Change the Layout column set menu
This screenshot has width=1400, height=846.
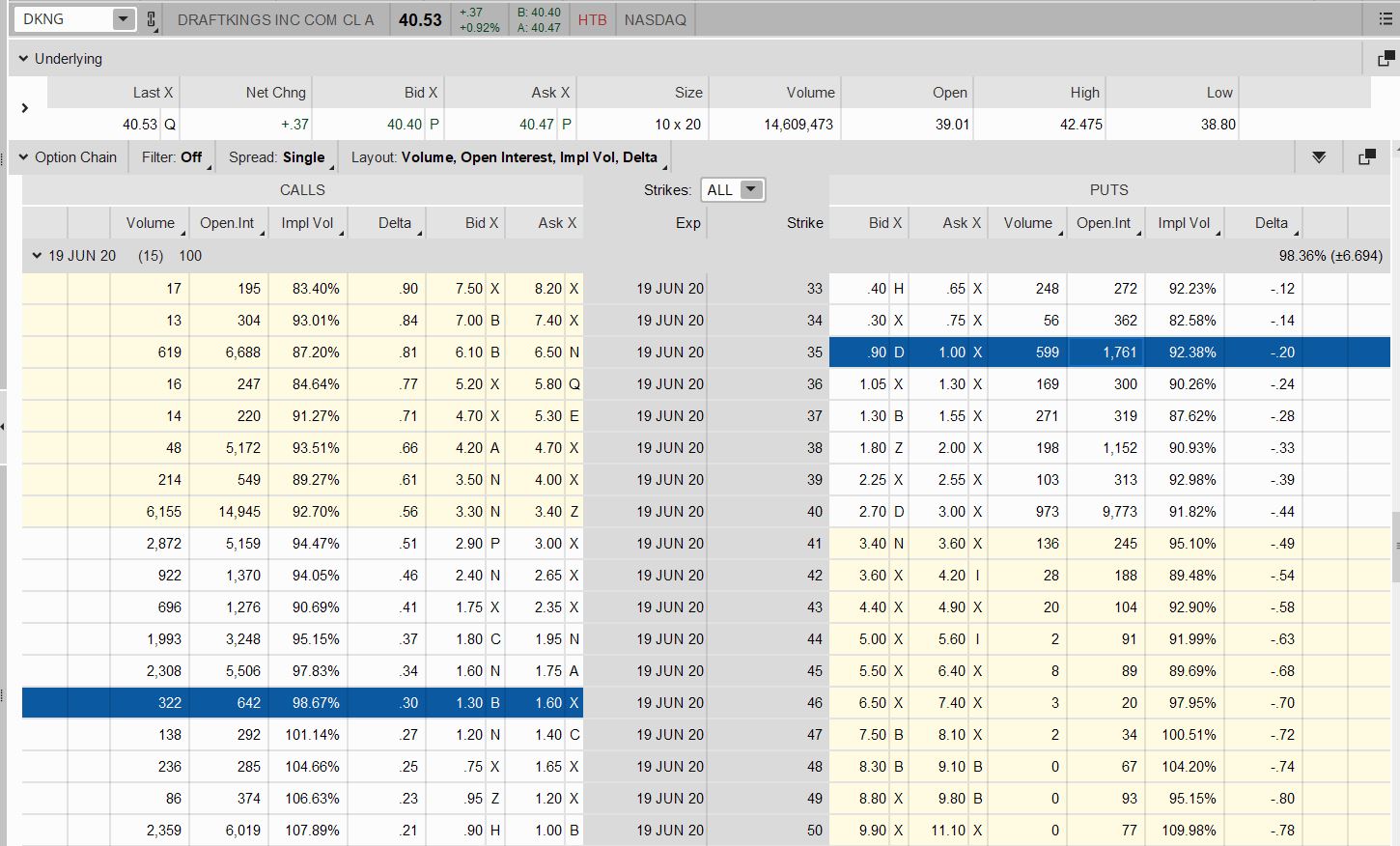506,157
